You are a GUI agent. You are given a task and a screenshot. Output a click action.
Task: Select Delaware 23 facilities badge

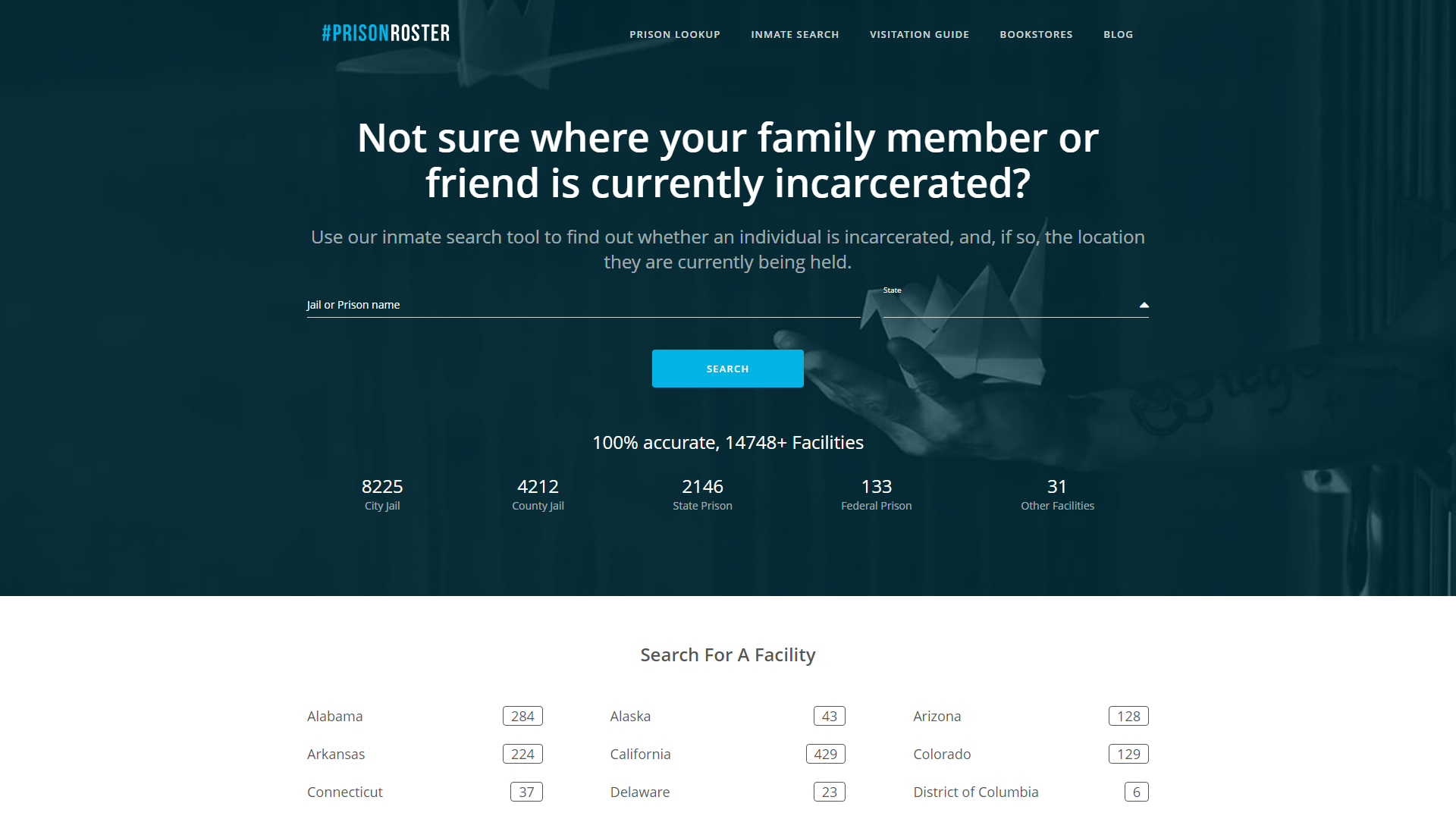coord(829,791)
